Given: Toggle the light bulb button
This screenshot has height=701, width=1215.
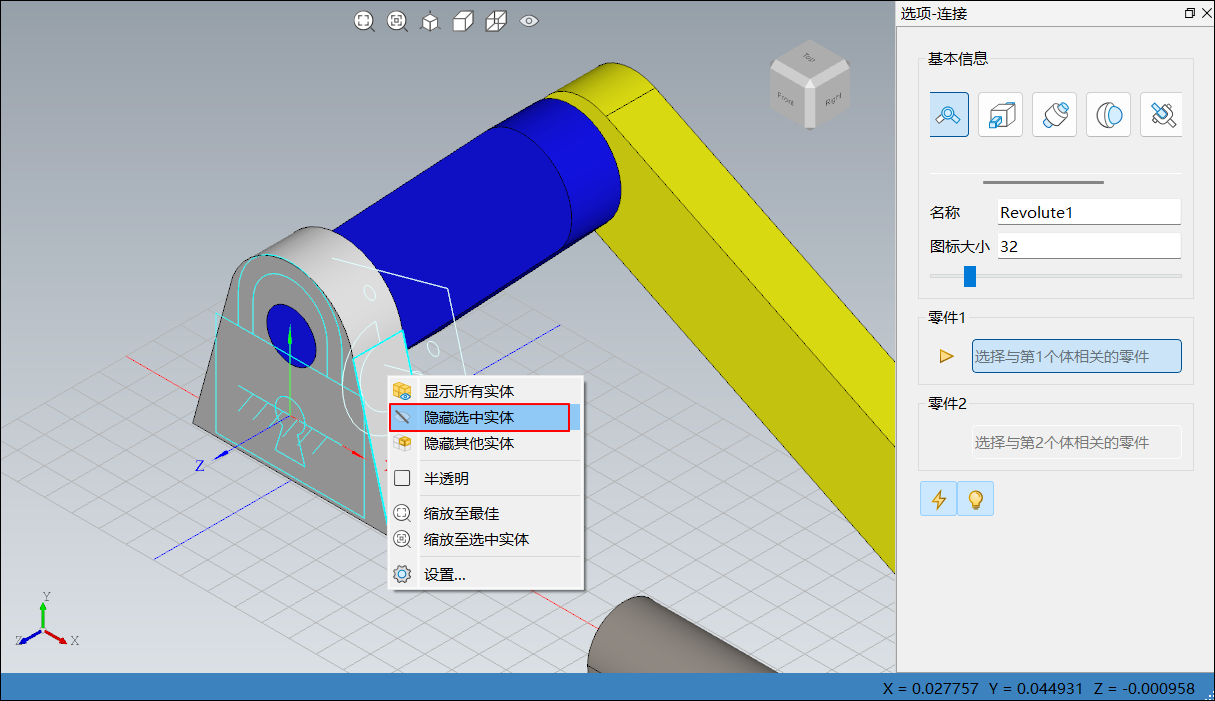Looking at the screenshot, I should (x=975, y=498).
